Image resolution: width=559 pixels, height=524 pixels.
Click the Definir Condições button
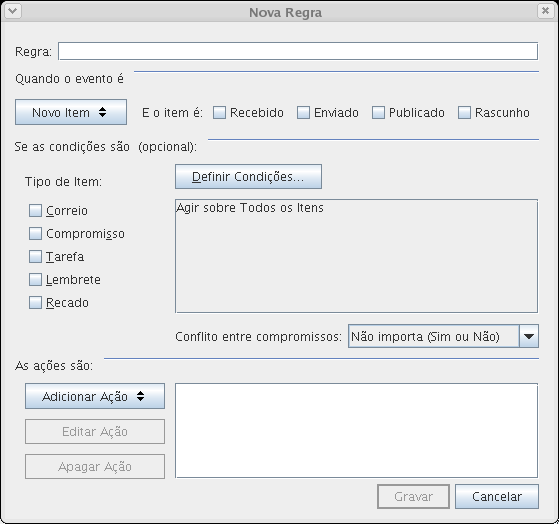coord(248,176)
